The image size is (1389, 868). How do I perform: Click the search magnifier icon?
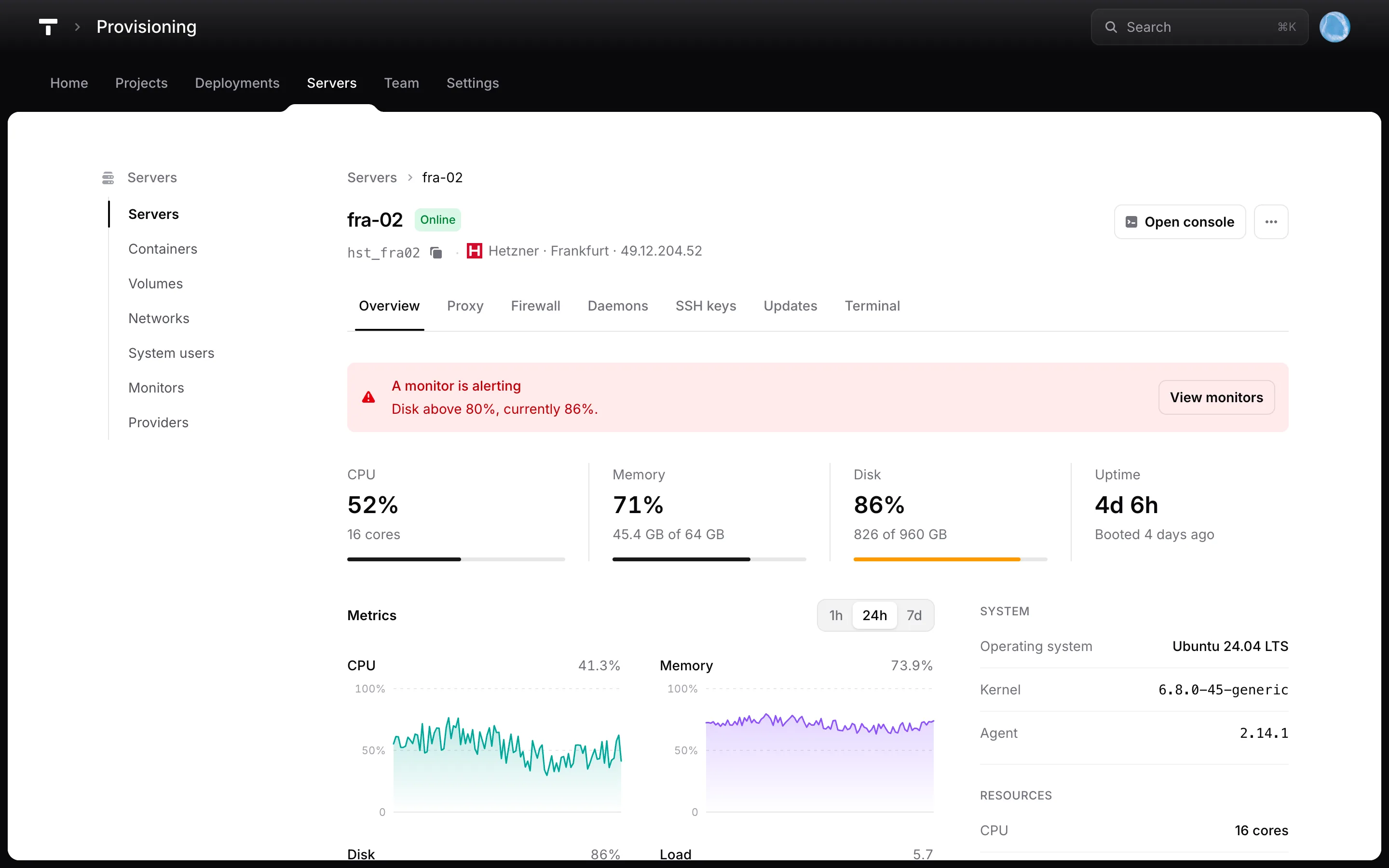[1111, 27]
